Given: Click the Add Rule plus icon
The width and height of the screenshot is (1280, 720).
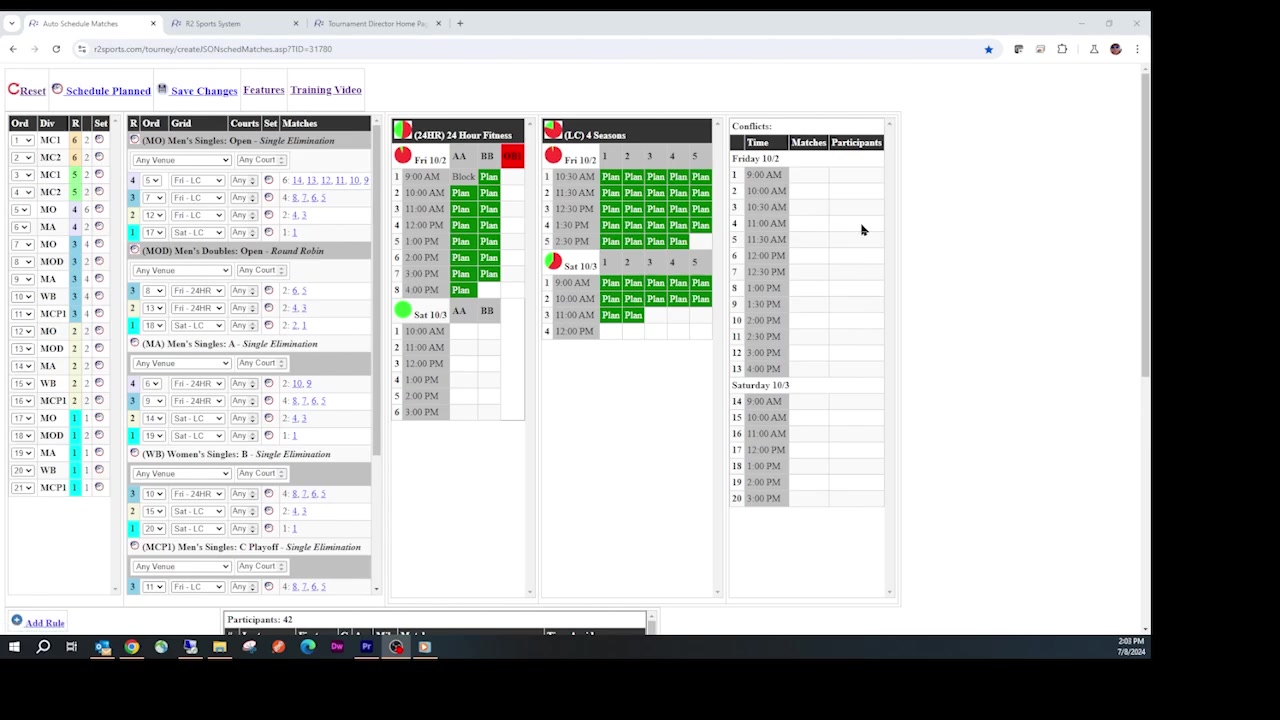Looking at the screenshot, I should point(16,621).
